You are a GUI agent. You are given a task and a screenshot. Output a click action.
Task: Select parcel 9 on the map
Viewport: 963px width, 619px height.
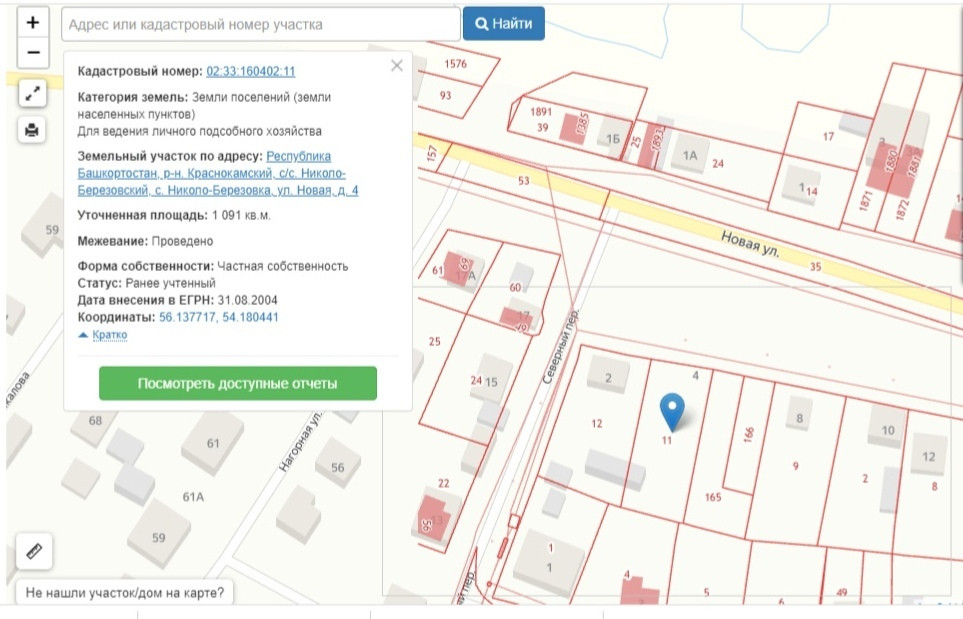tap(795, 466)
